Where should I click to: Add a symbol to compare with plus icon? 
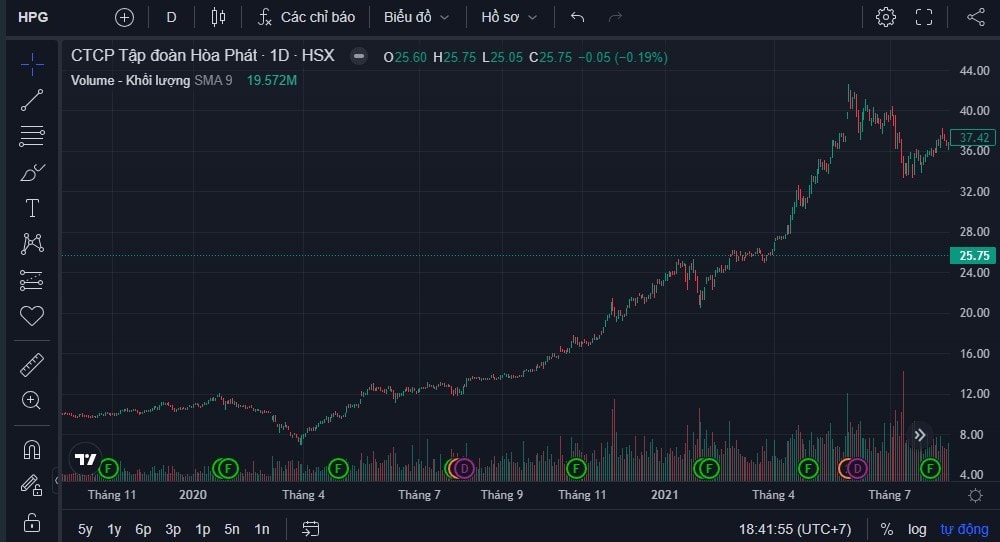pos(124,17)
